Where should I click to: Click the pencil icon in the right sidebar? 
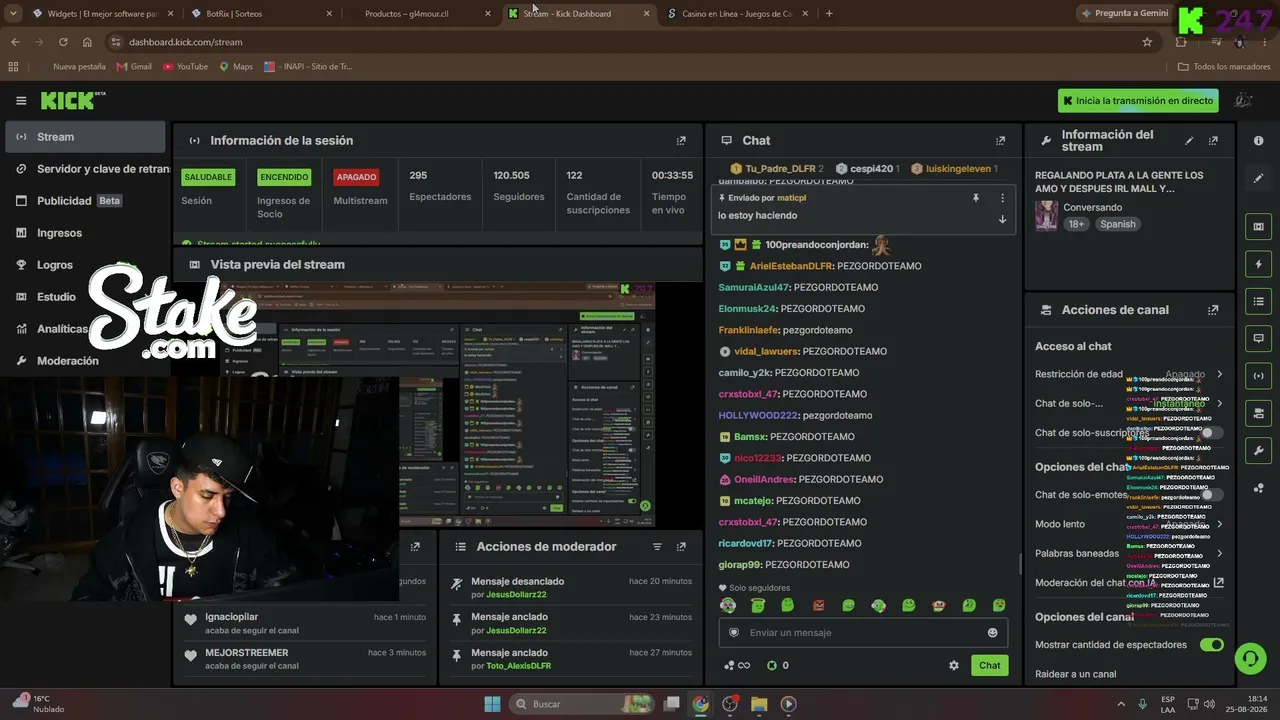point(1258,178)
